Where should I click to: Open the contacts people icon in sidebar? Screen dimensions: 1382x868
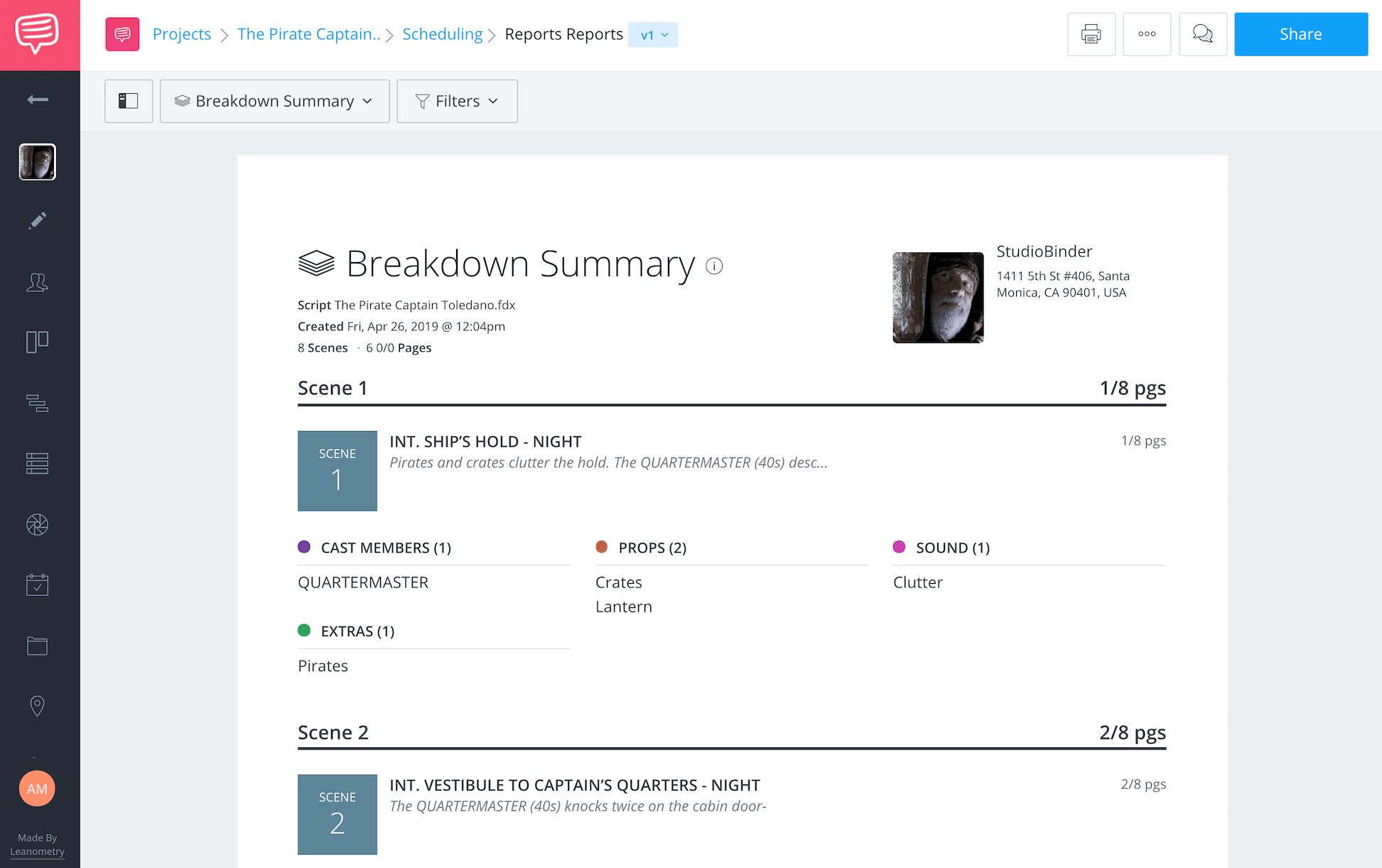coord(38,282)
